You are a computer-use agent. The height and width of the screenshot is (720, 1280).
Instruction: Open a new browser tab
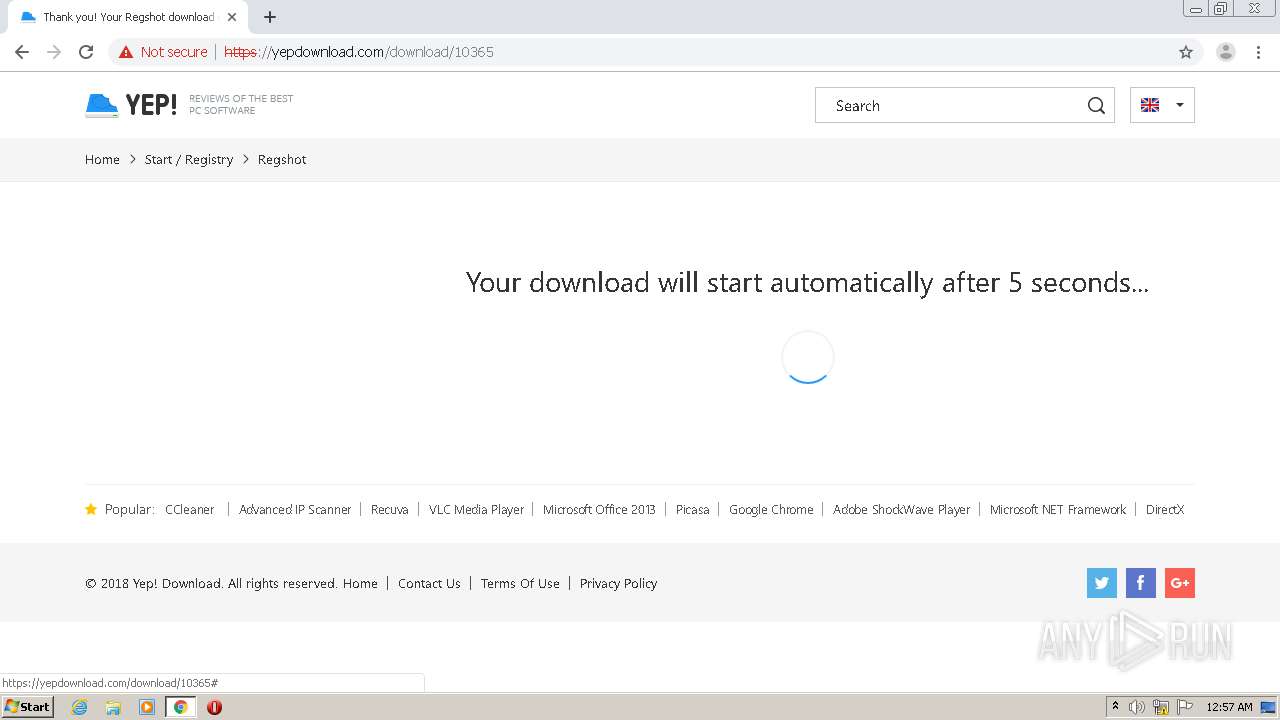click(270, 17)
